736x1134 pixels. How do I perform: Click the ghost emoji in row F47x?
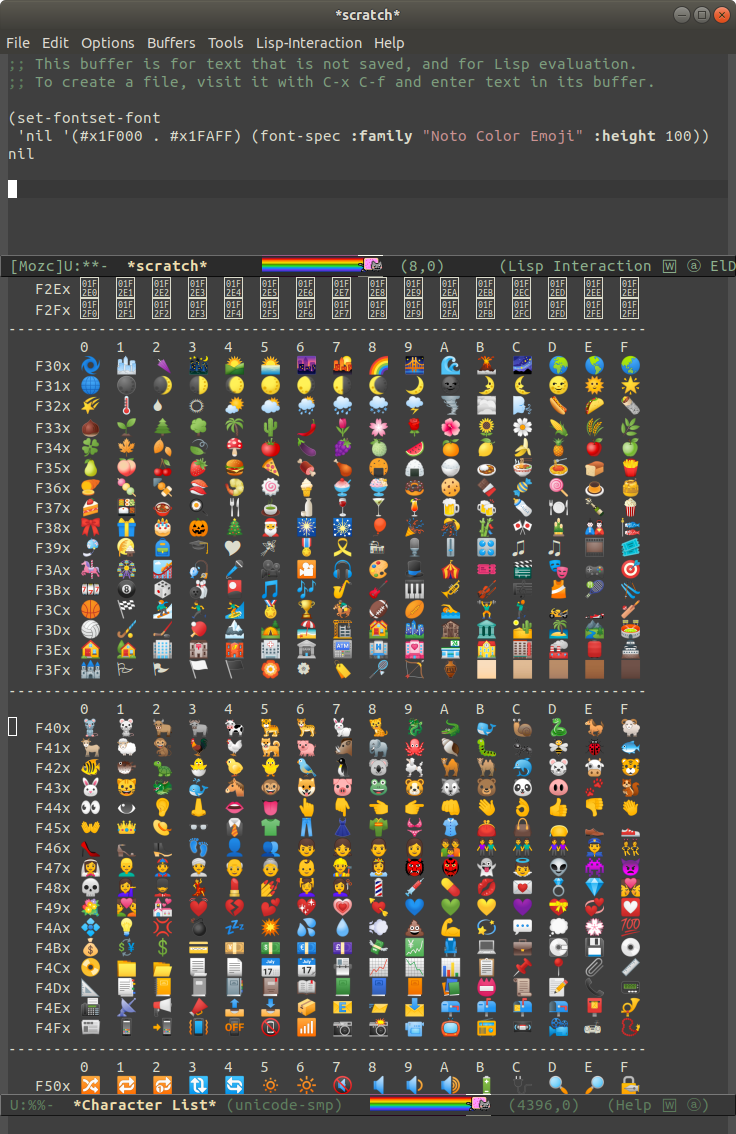pyautogui.click(x=487, y=867)
